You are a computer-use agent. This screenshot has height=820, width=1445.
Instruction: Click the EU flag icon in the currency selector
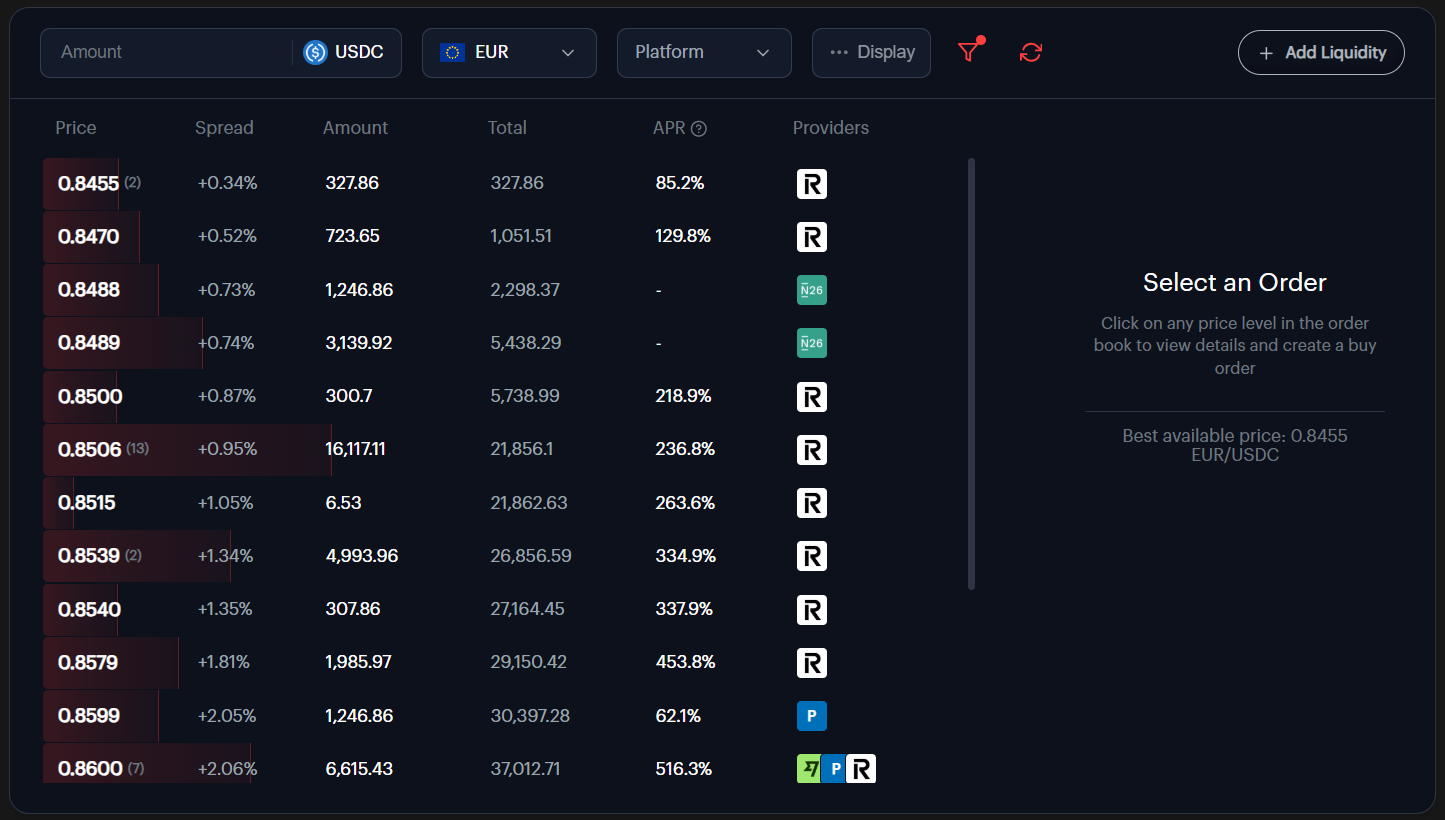pos(452,52)
